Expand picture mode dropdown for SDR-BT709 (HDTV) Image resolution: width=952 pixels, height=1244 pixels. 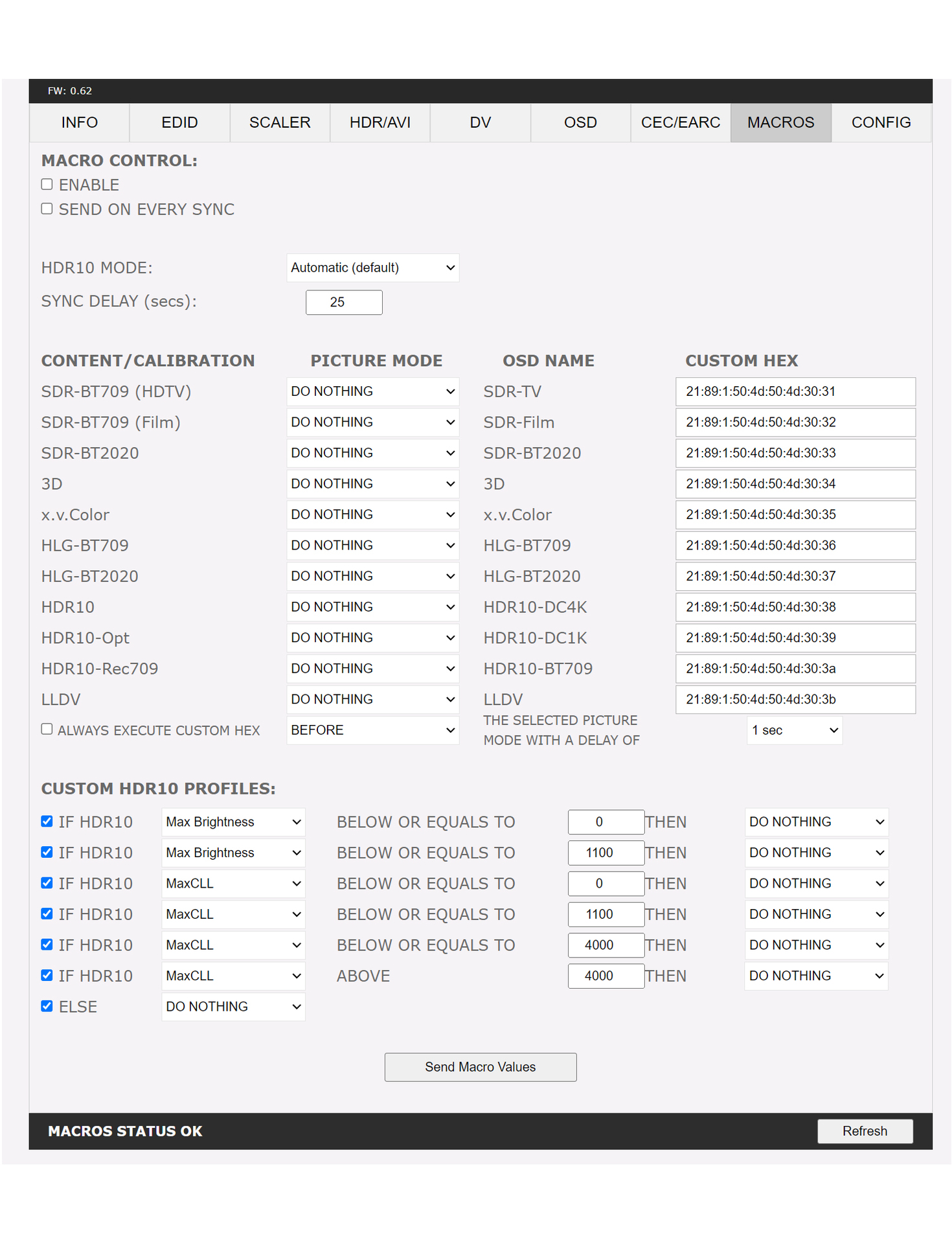pyautogui.click(x=372, y=391)
